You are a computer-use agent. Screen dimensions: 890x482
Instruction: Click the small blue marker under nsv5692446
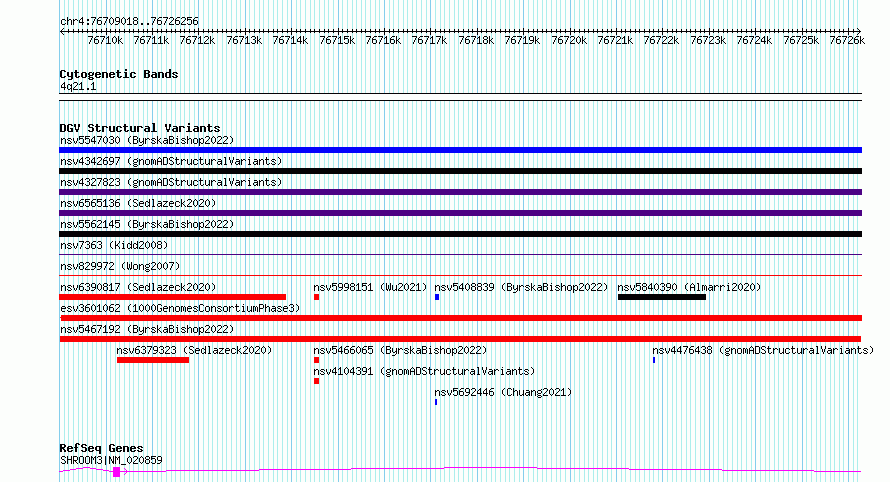[436, 402]
